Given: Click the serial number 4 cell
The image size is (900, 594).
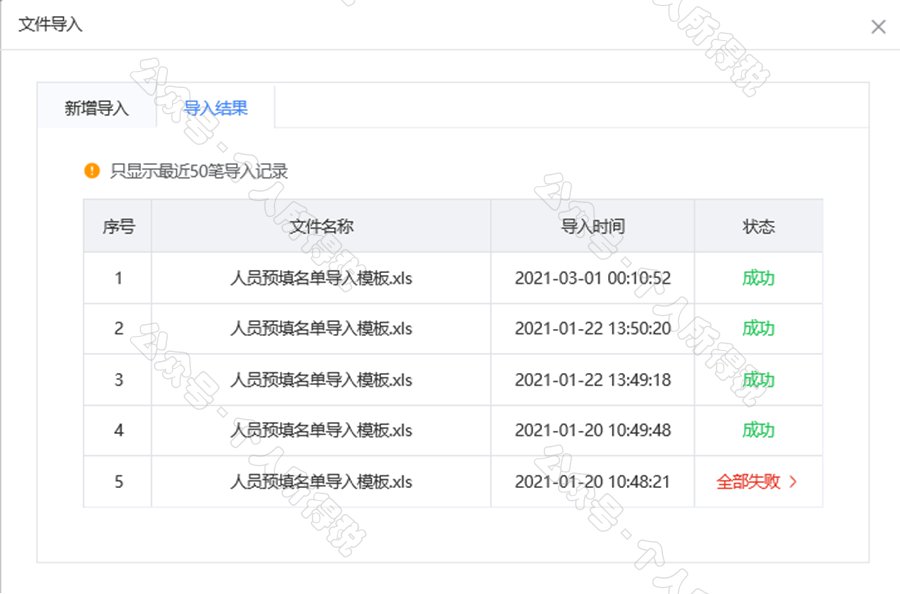Looking at the screenshot, I should [118, 430].
